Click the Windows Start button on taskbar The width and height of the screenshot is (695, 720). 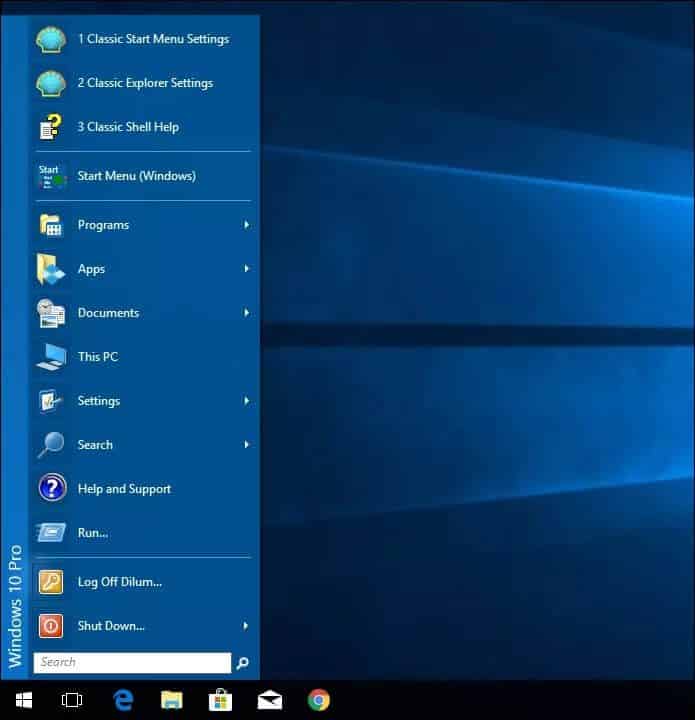coord(24,701)
